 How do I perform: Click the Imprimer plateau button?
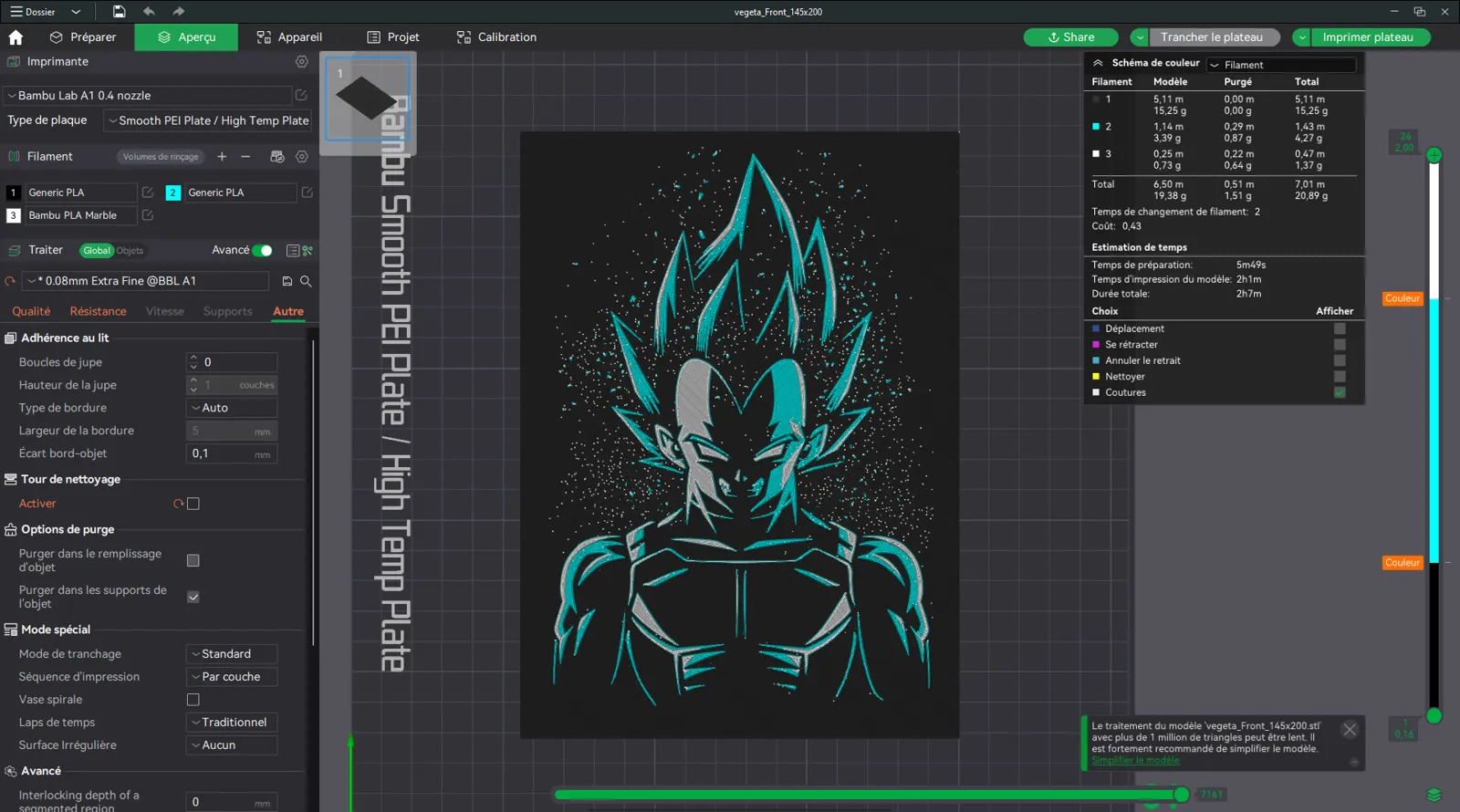(x=1368, y=37)
